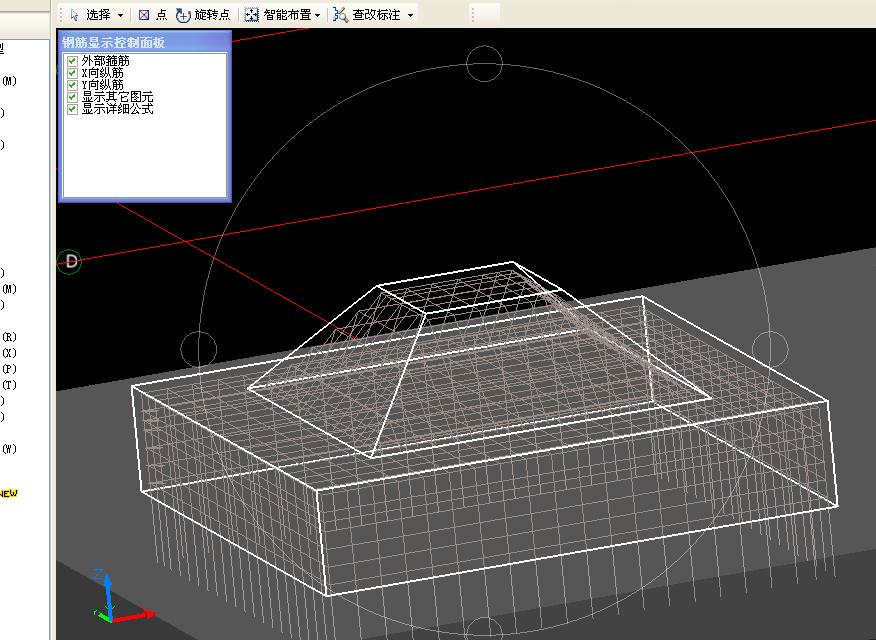Viewport: 876px width, 640px height.
Task: Click the 旋转点 toolbar label
Action: (x=212, y=15)
